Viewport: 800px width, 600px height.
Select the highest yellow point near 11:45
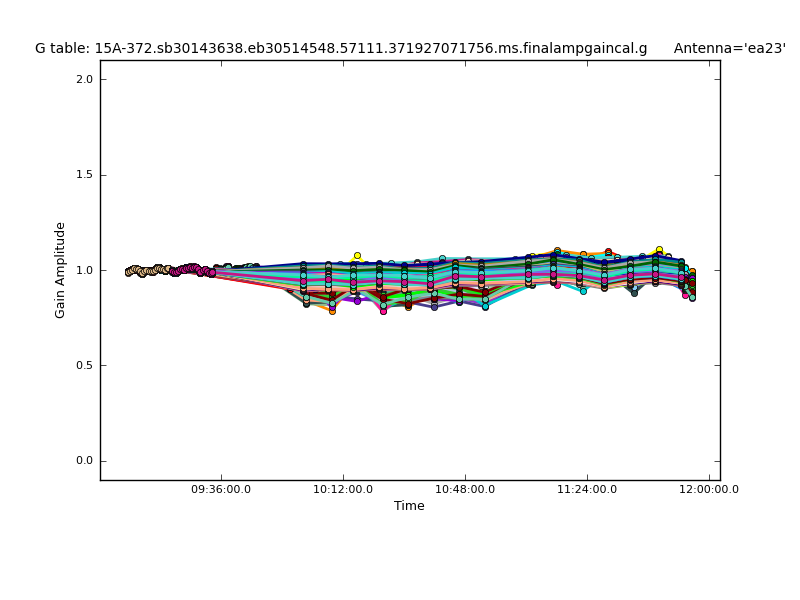(659, 250)
